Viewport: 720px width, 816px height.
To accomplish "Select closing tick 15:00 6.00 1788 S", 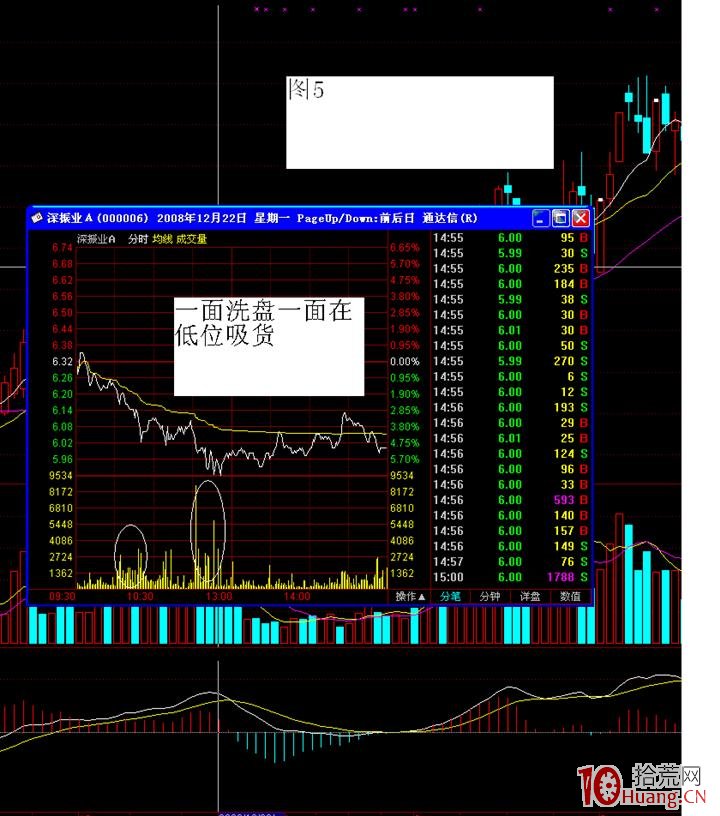I will click(510, 577).
